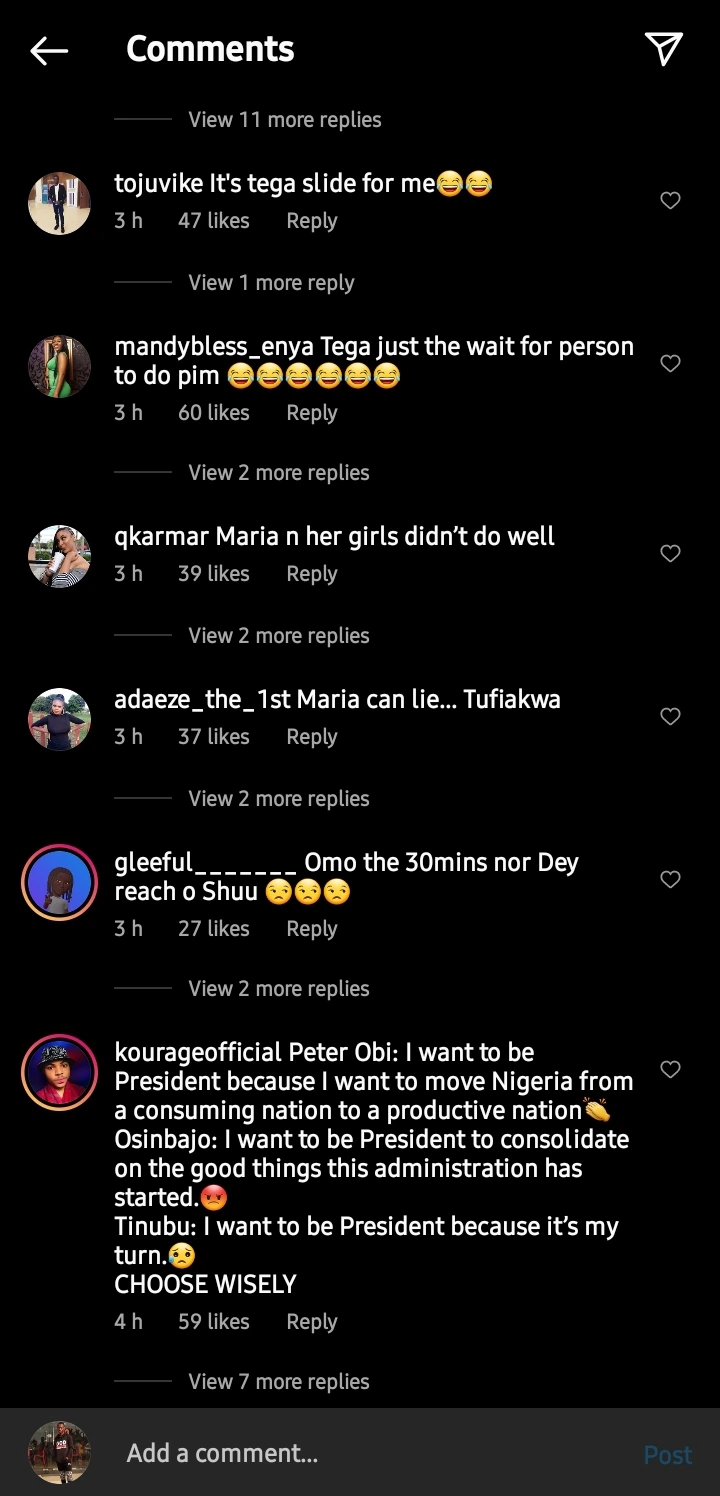
Task: Reply to tojuvike's comment
Action: click(311, 221)
